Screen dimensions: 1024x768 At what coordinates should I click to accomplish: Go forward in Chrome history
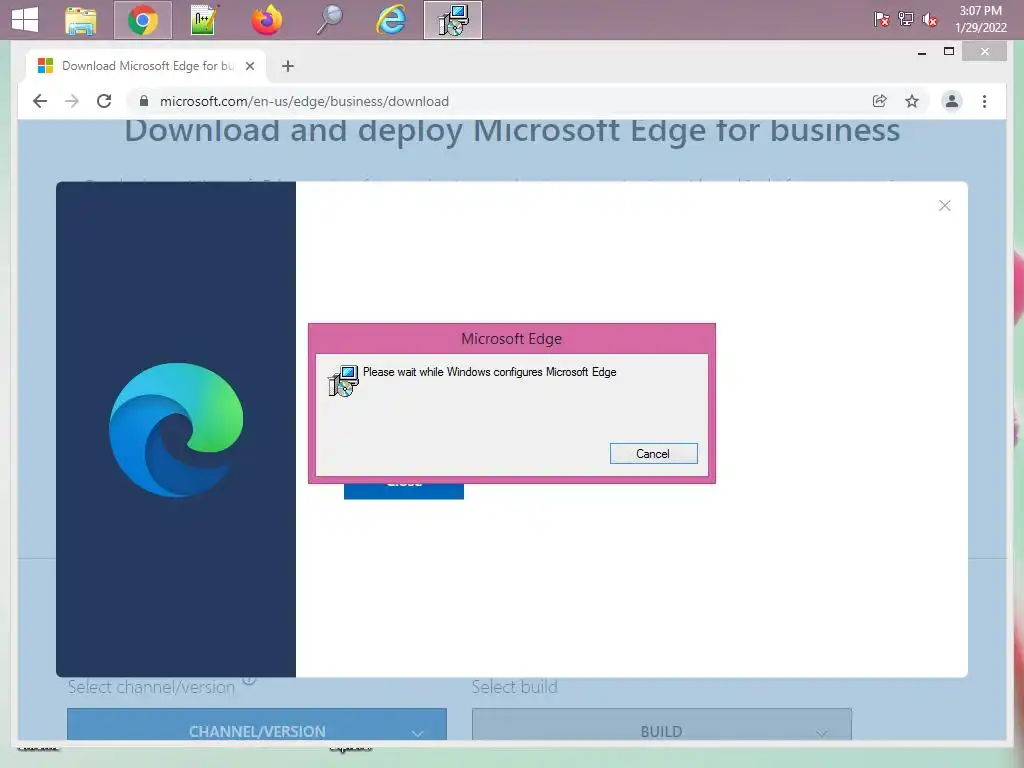coord(72,101)
